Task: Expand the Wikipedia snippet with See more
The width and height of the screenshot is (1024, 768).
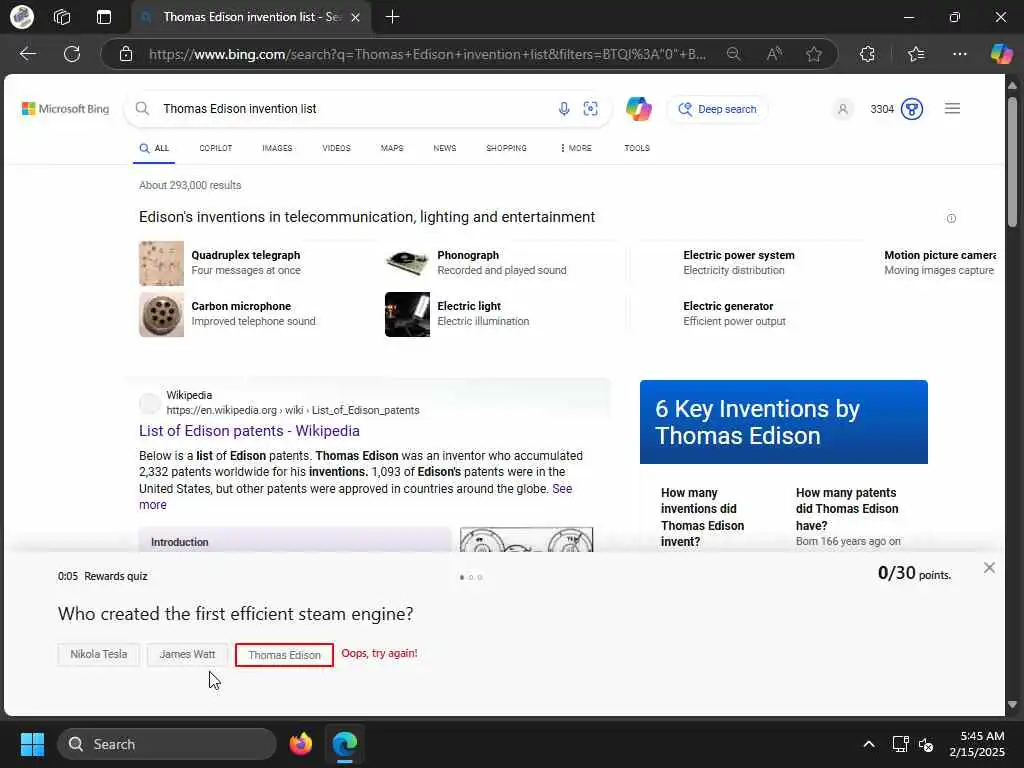Action: point(562,489)
